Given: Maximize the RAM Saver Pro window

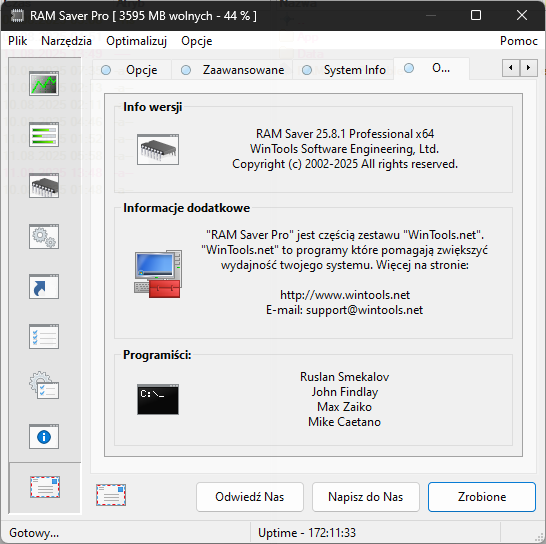Looking at the screenshot, I should click(x=476, y=15).
